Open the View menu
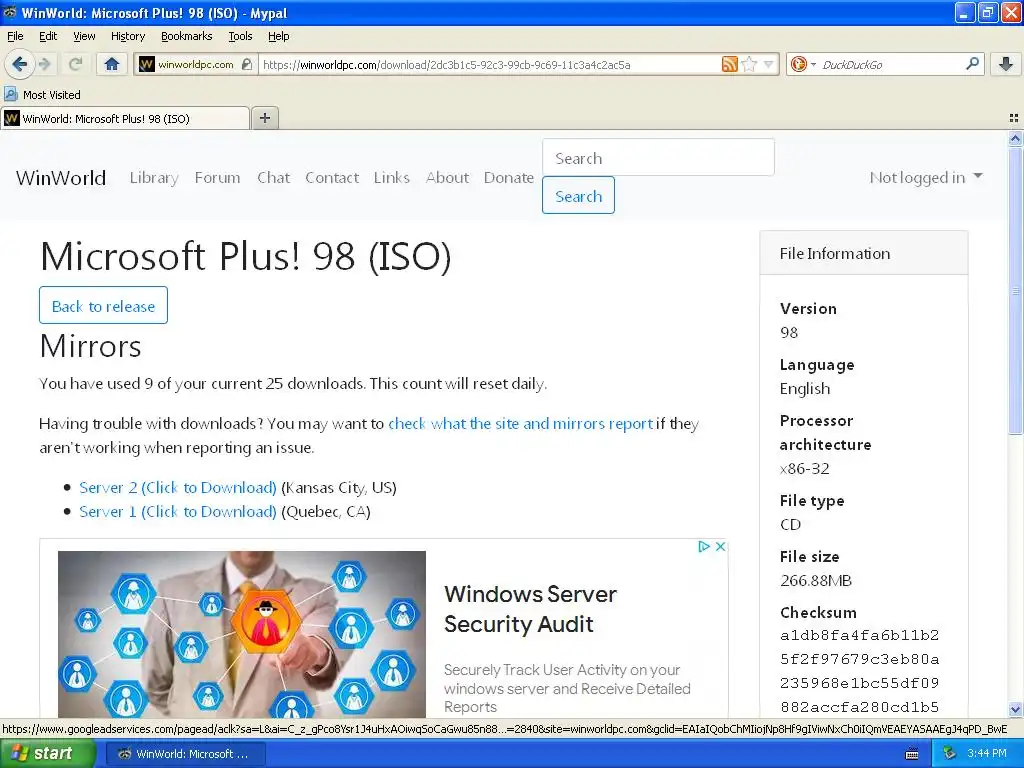This screenshot has height=768, width=1024. tap(84, 36)
